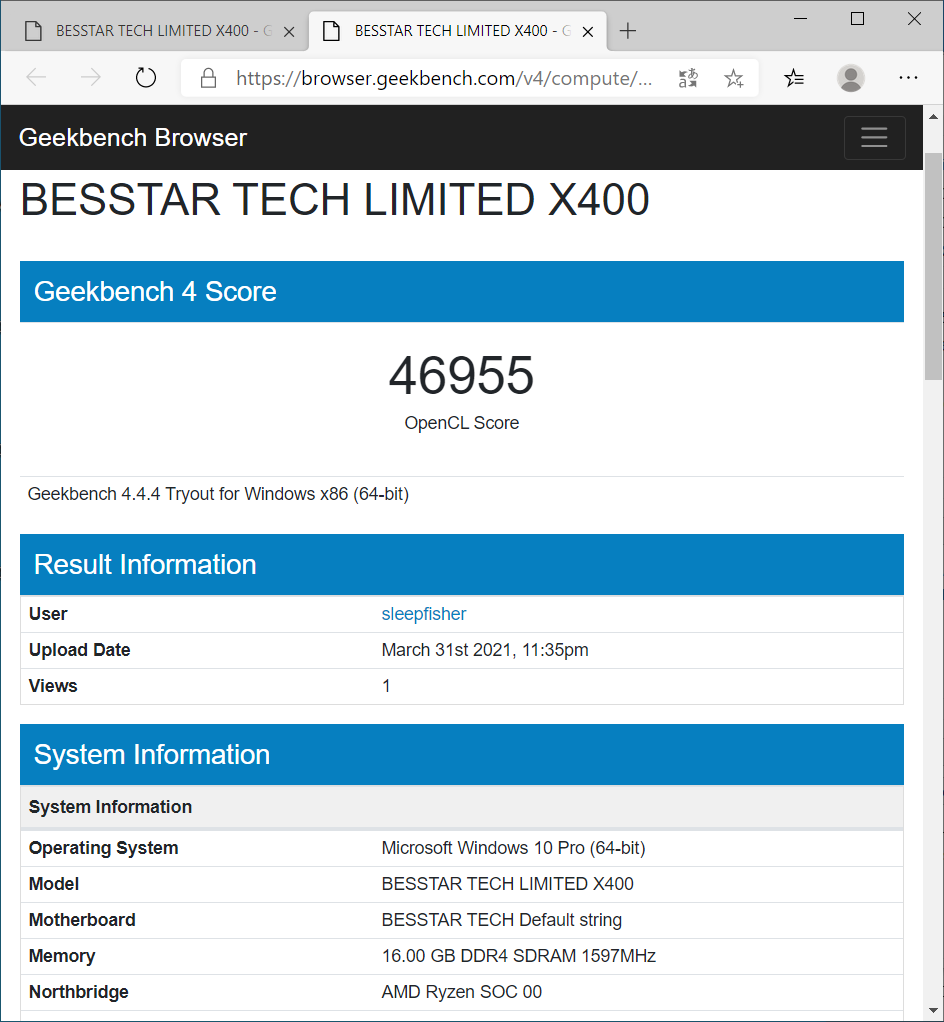Screen dimensions: 944x1022
Task: Open the sleepfisher user profile link
Action: (x=424, y=614)
